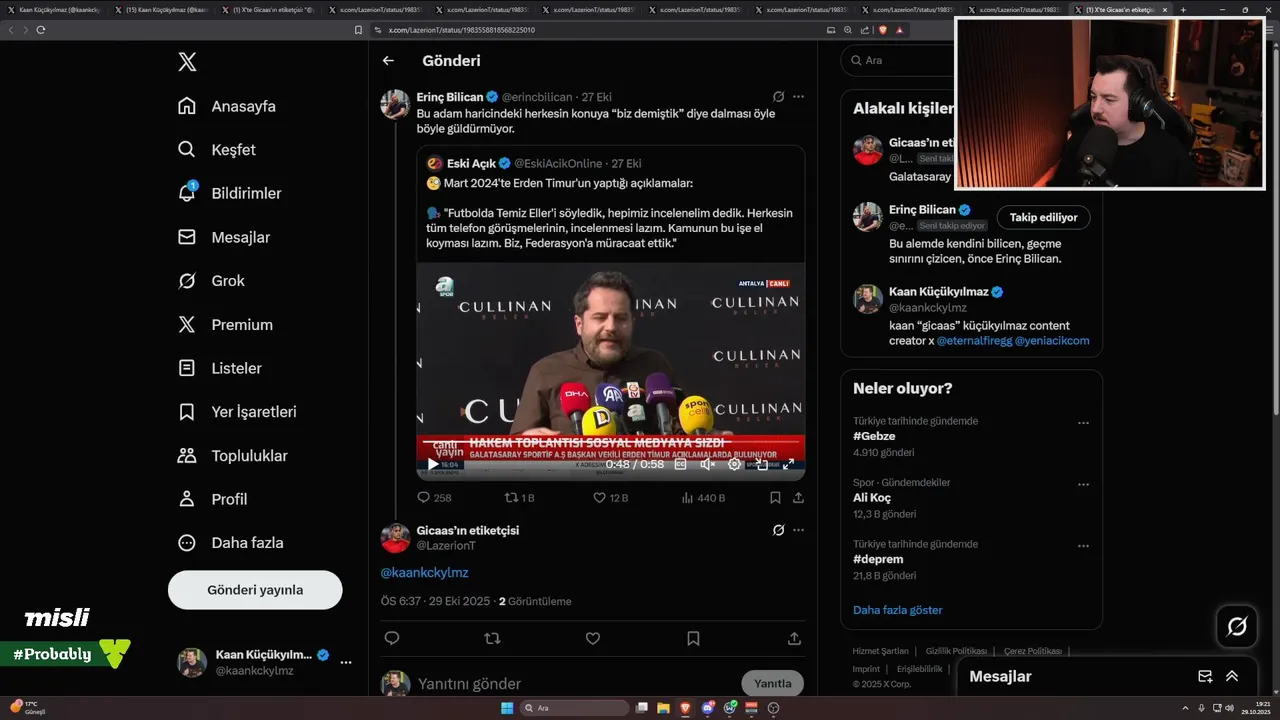This screenshot has width=1280, height=720.
Task: Click Daha fazla göster link
Action: coord(897,610)
